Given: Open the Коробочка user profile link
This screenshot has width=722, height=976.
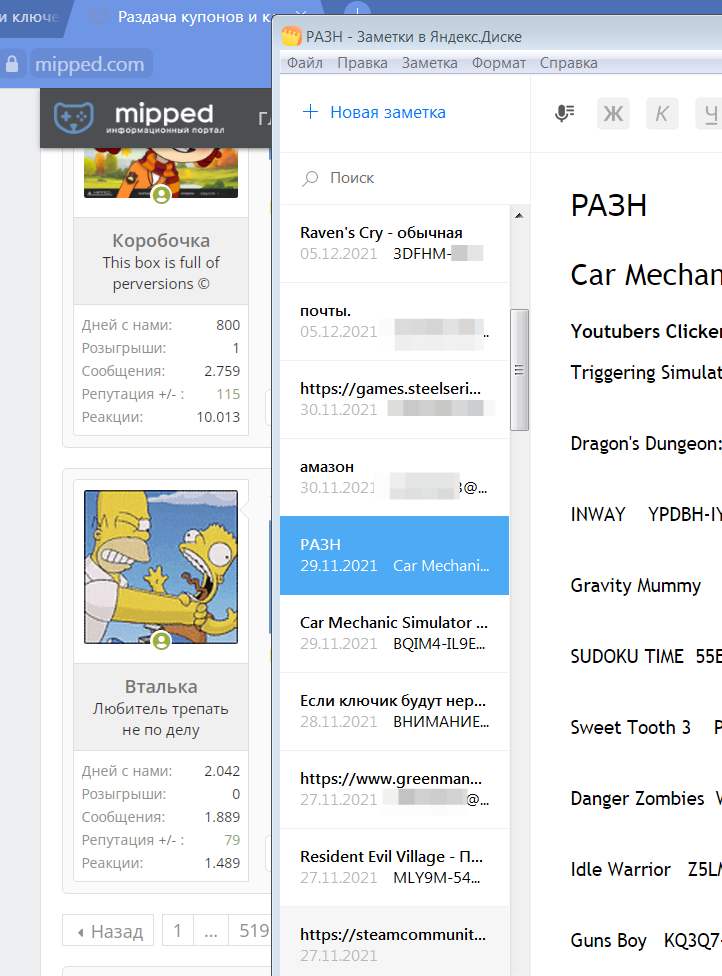Looking at the screenshot, I should [161, 240].
